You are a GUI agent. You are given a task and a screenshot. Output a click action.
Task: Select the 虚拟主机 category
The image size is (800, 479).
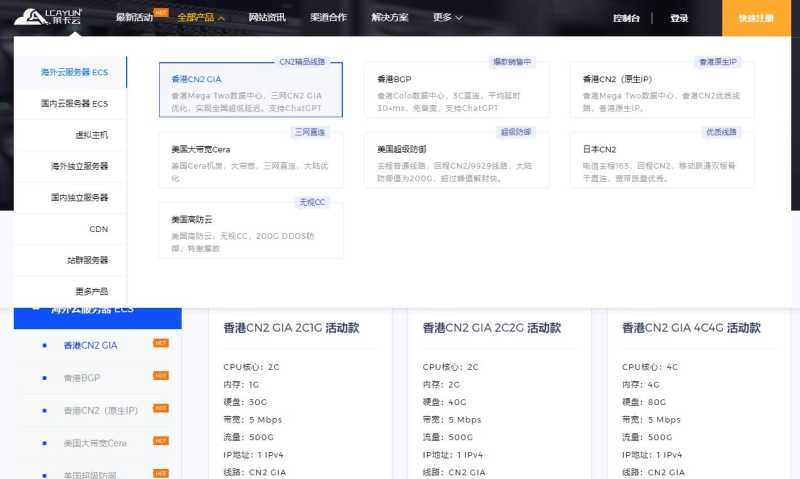pos(70,135)
